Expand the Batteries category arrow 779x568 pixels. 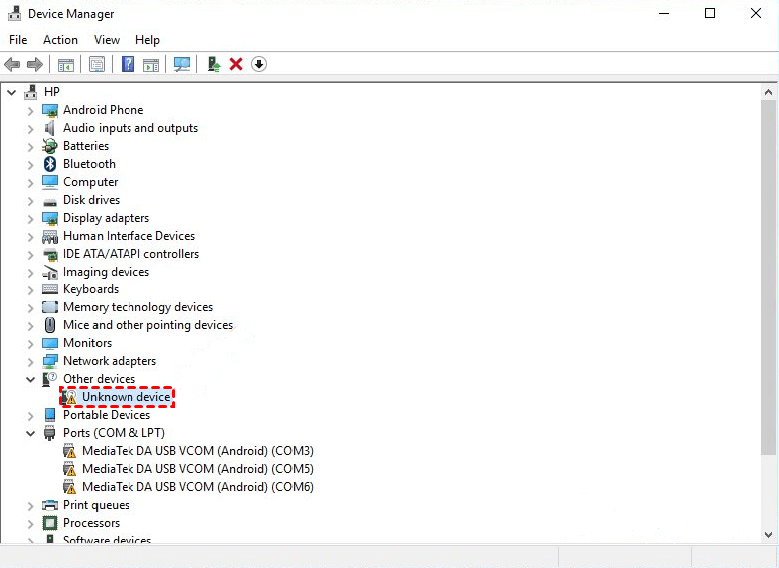coord(30,147)
